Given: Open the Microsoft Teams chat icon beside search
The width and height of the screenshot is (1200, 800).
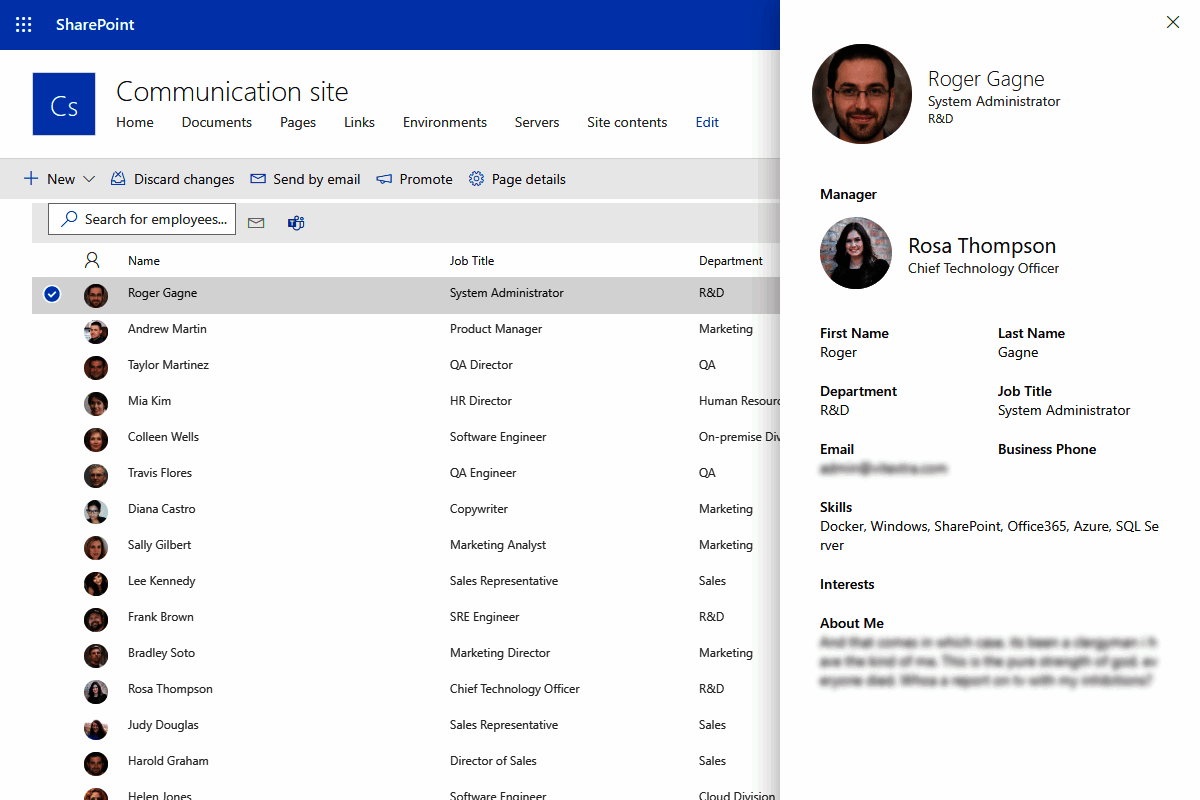Looking at the screenshot, I should (295, 222).
